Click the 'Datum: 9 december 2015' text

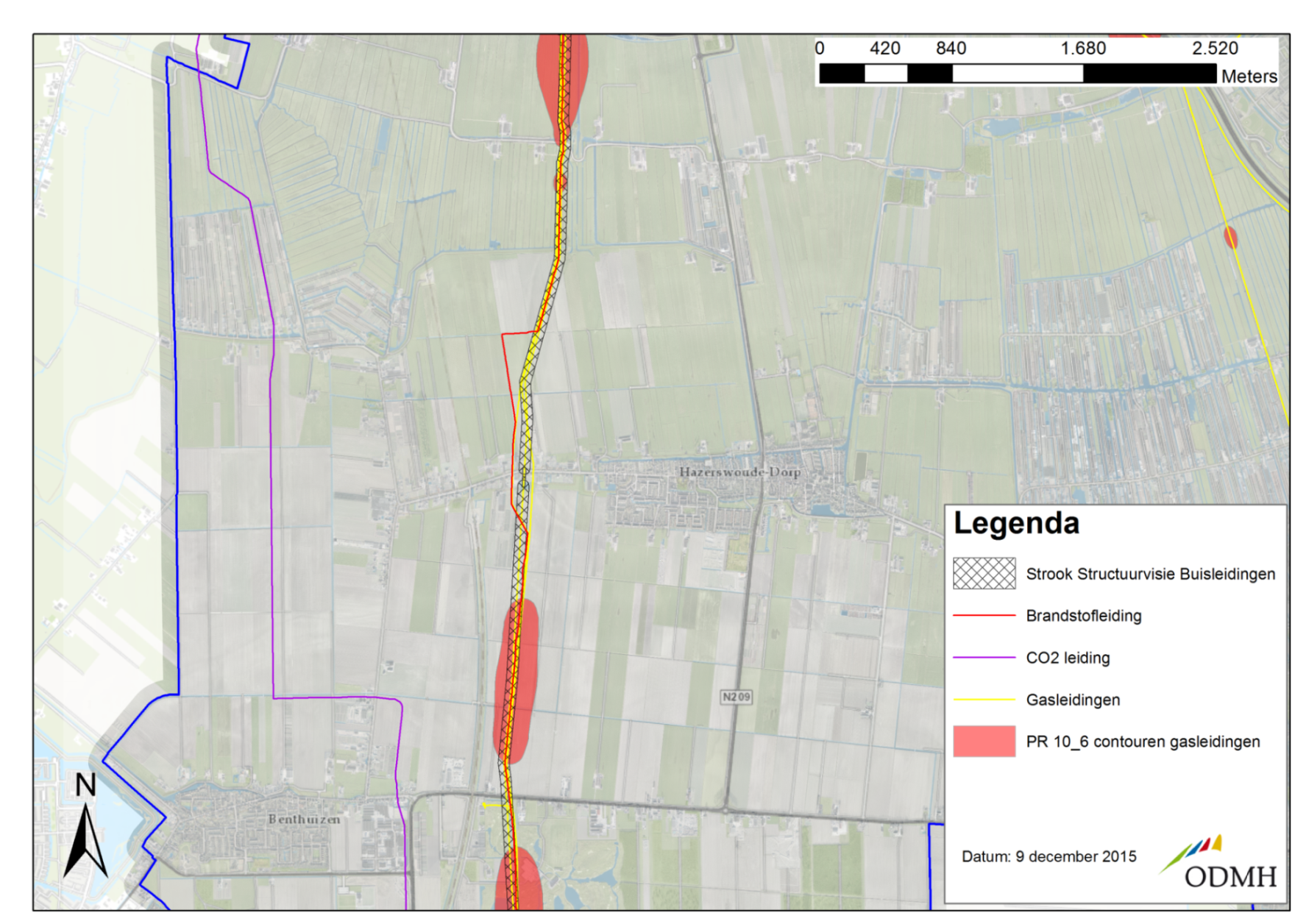coord(1048,856)
